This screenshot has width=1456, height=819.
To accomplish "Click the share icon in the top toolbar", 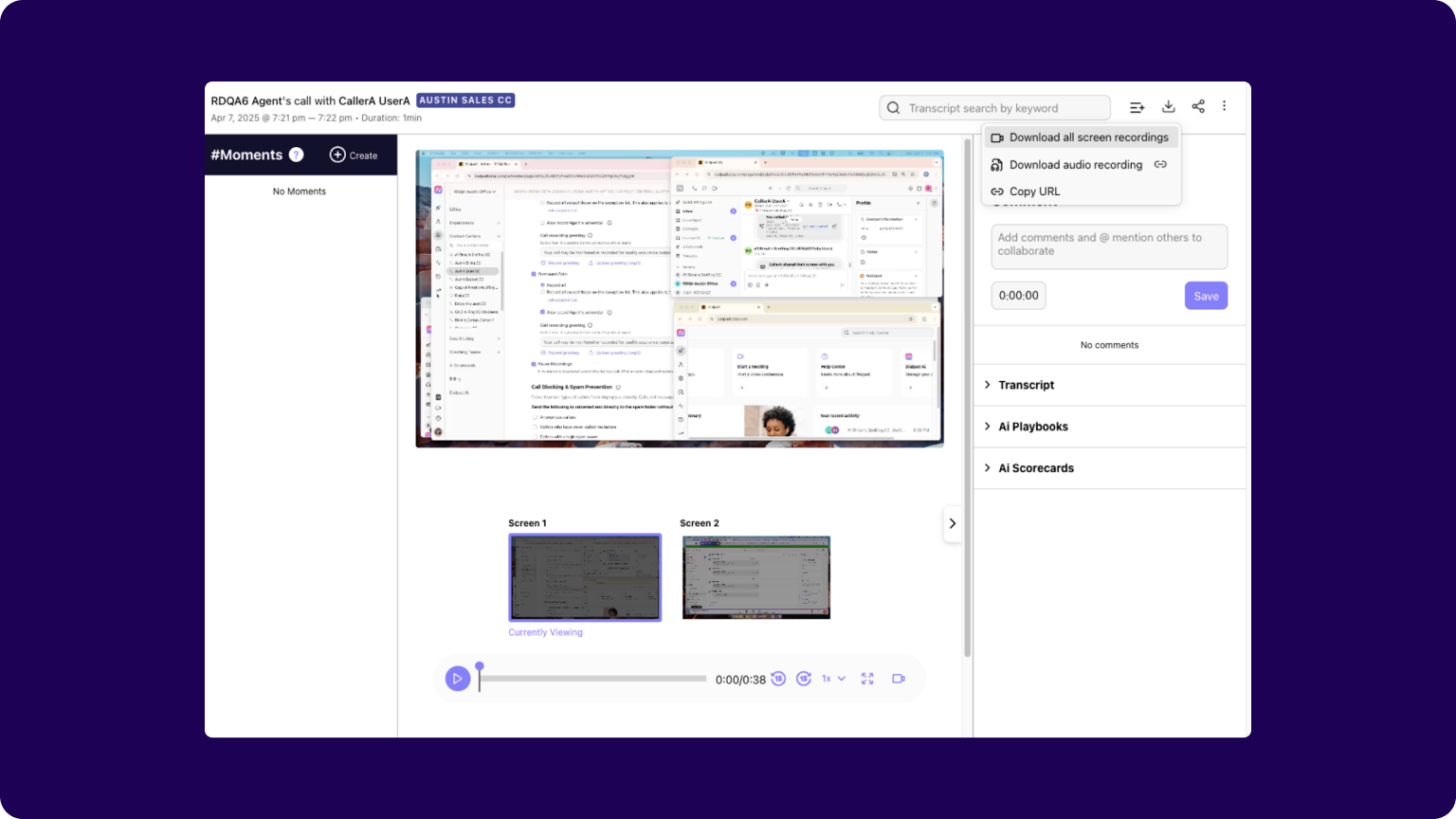I will point(1198,106).
